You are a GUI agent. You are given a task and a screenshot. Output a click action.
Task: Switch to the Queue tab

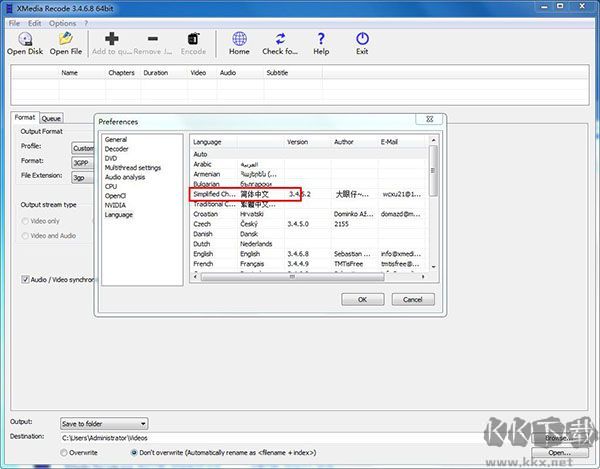click(51, 119)
